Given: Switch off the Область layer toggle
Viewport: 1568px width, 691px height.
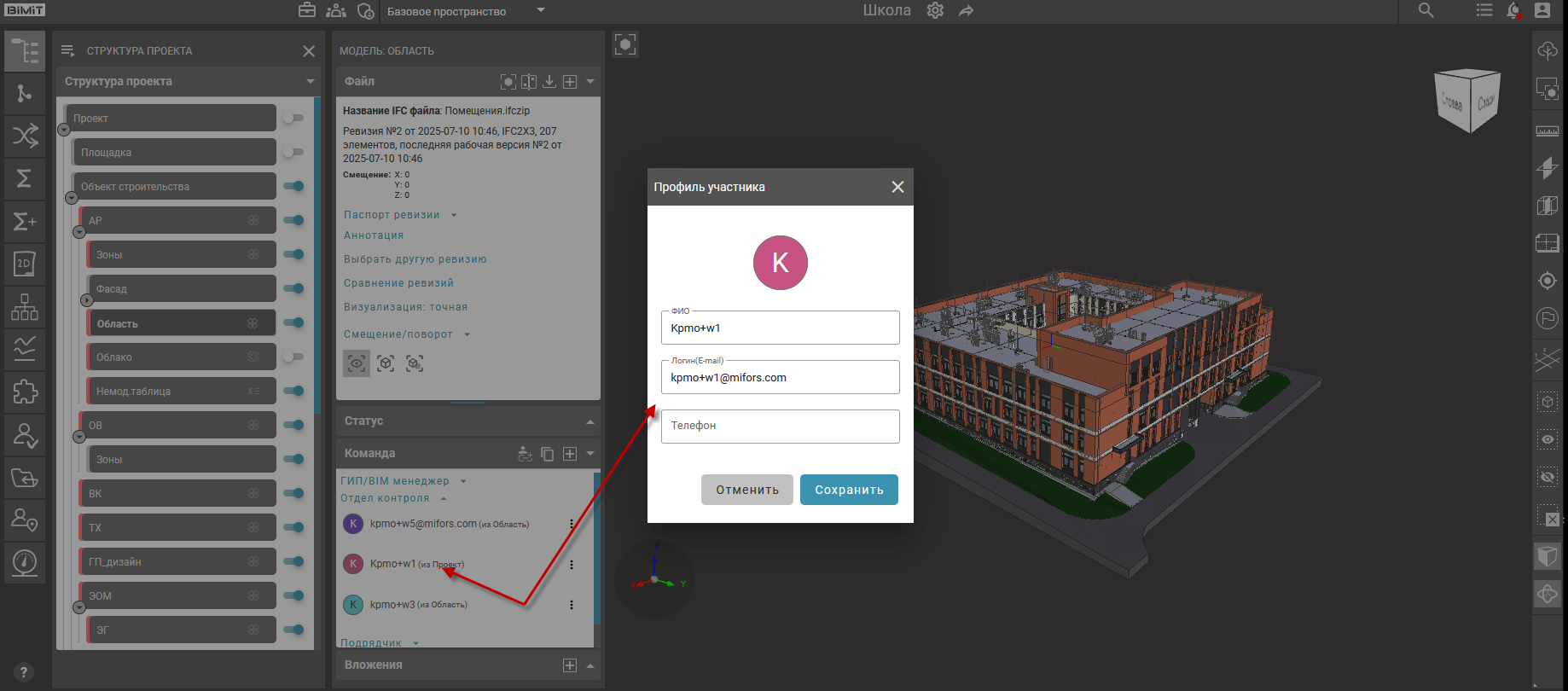Looking at the screenshot, I should click(293, 322).
